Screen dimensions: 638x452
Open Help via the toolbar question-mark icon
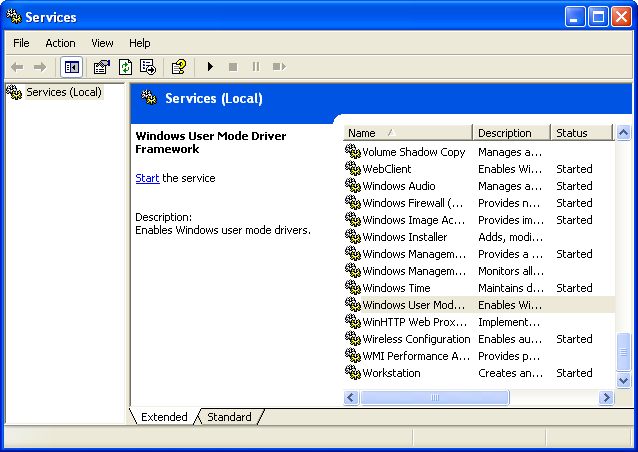coord(178,67)
